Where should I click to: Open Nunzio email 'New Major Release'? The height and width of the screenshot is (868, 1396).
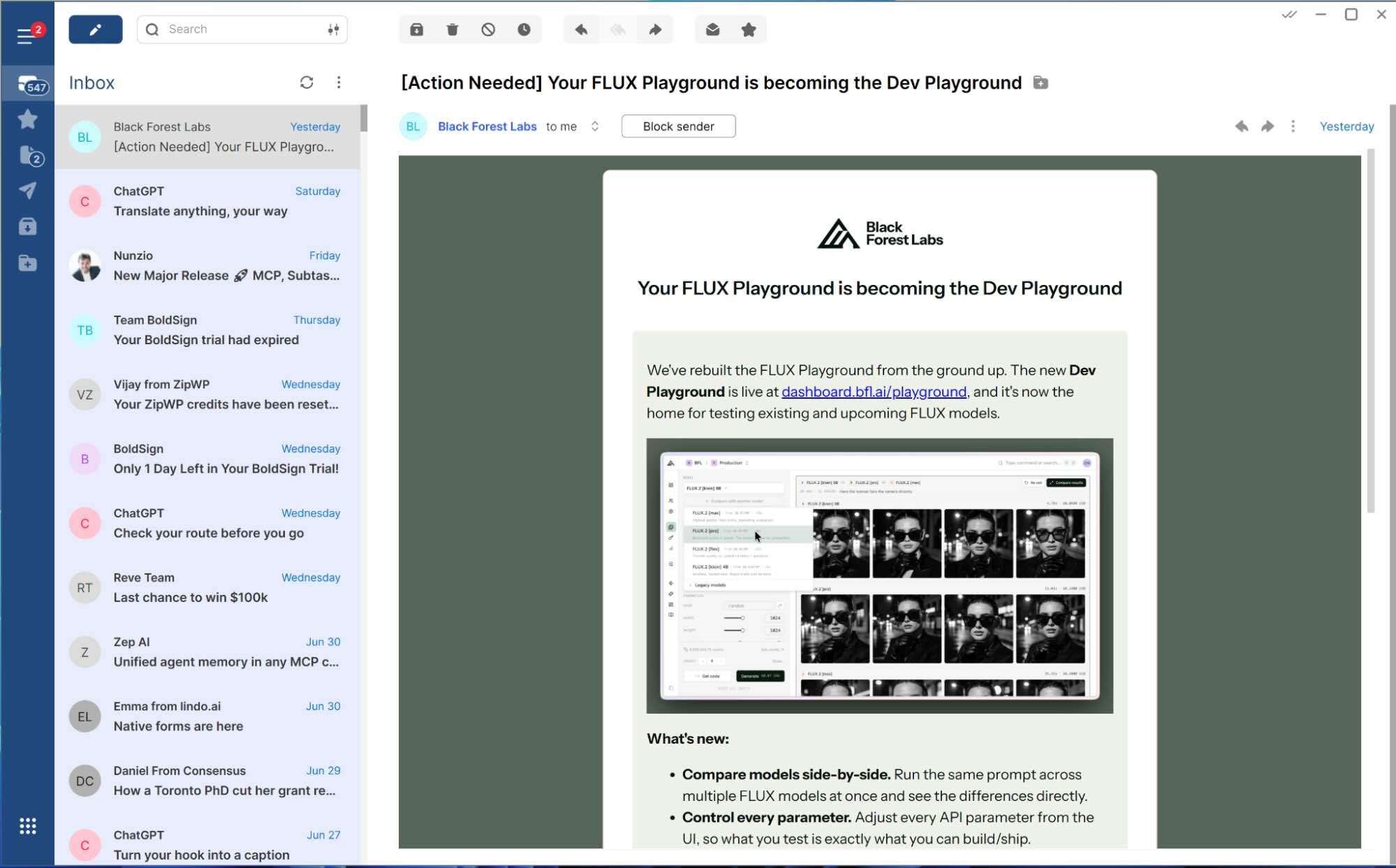[207, 265]
